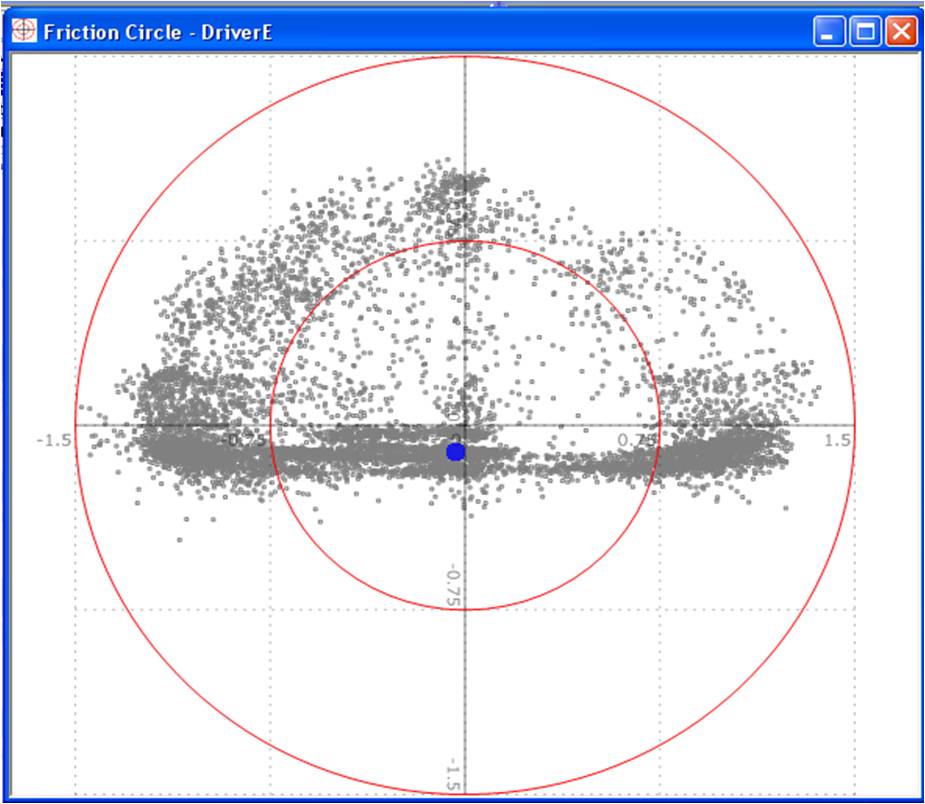This screenshot has height=804, width=925.
Task: Close the Friction Circle - DriverE window
Action: pyautogui.click(x=900, y=32)
